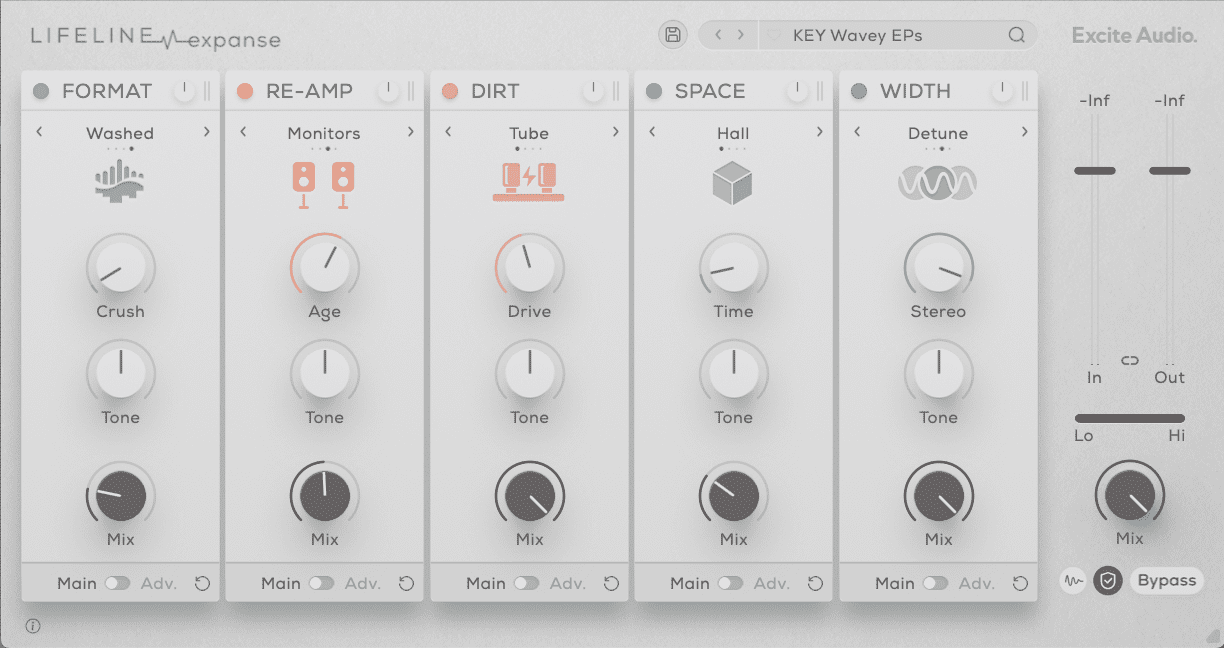Click the FORMAT Mix knob
Screen dimensions: 1224x648
pos(120,495)
